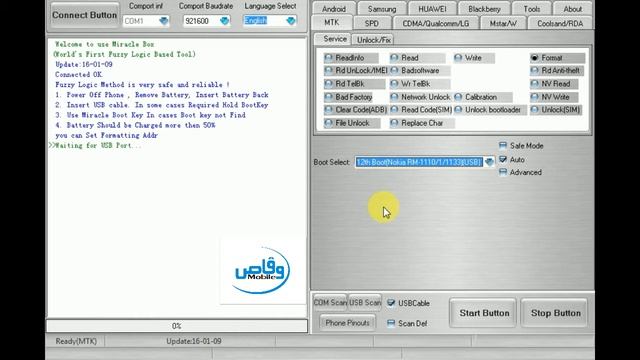Select the Read radio option

coord(416,58)
